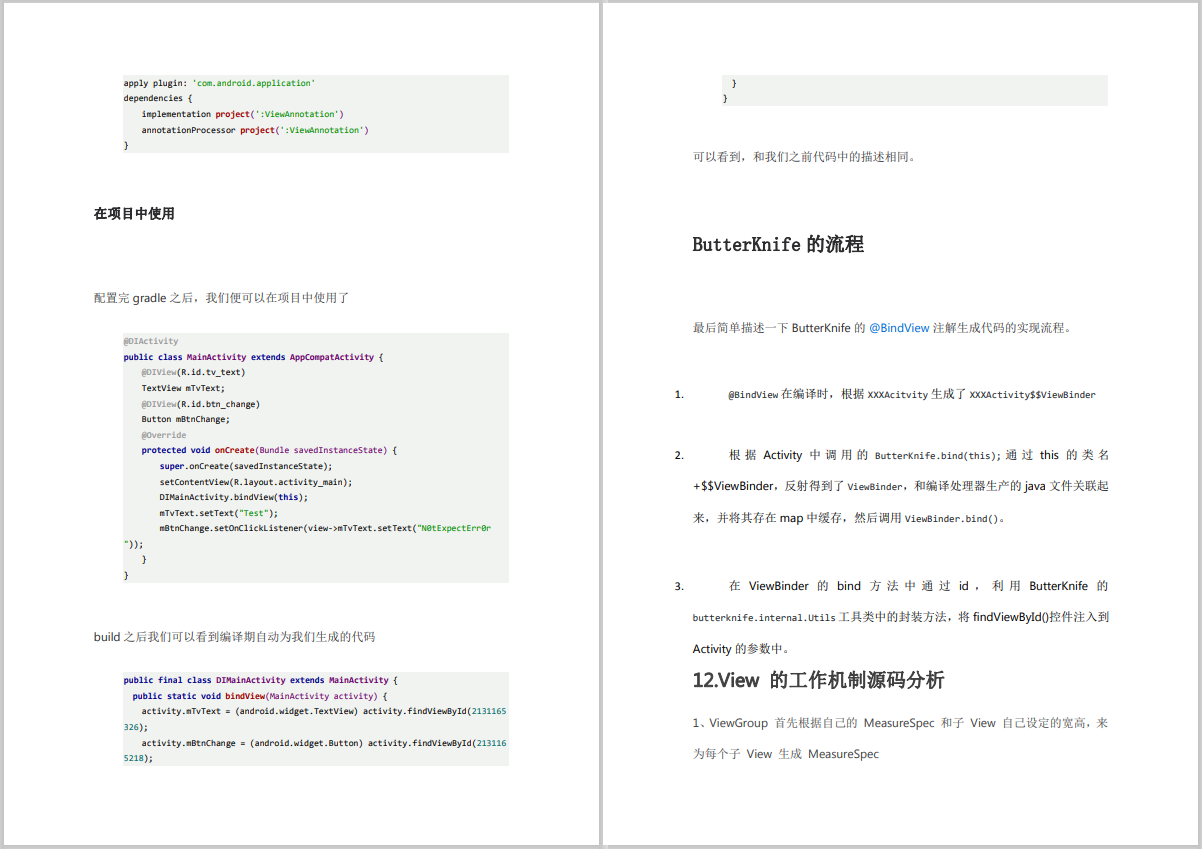The width and height of the screenshot is (1202, 849).
Task: Click line 'mTvText.setText("Test");'
Action: click(x=219, y=512)
